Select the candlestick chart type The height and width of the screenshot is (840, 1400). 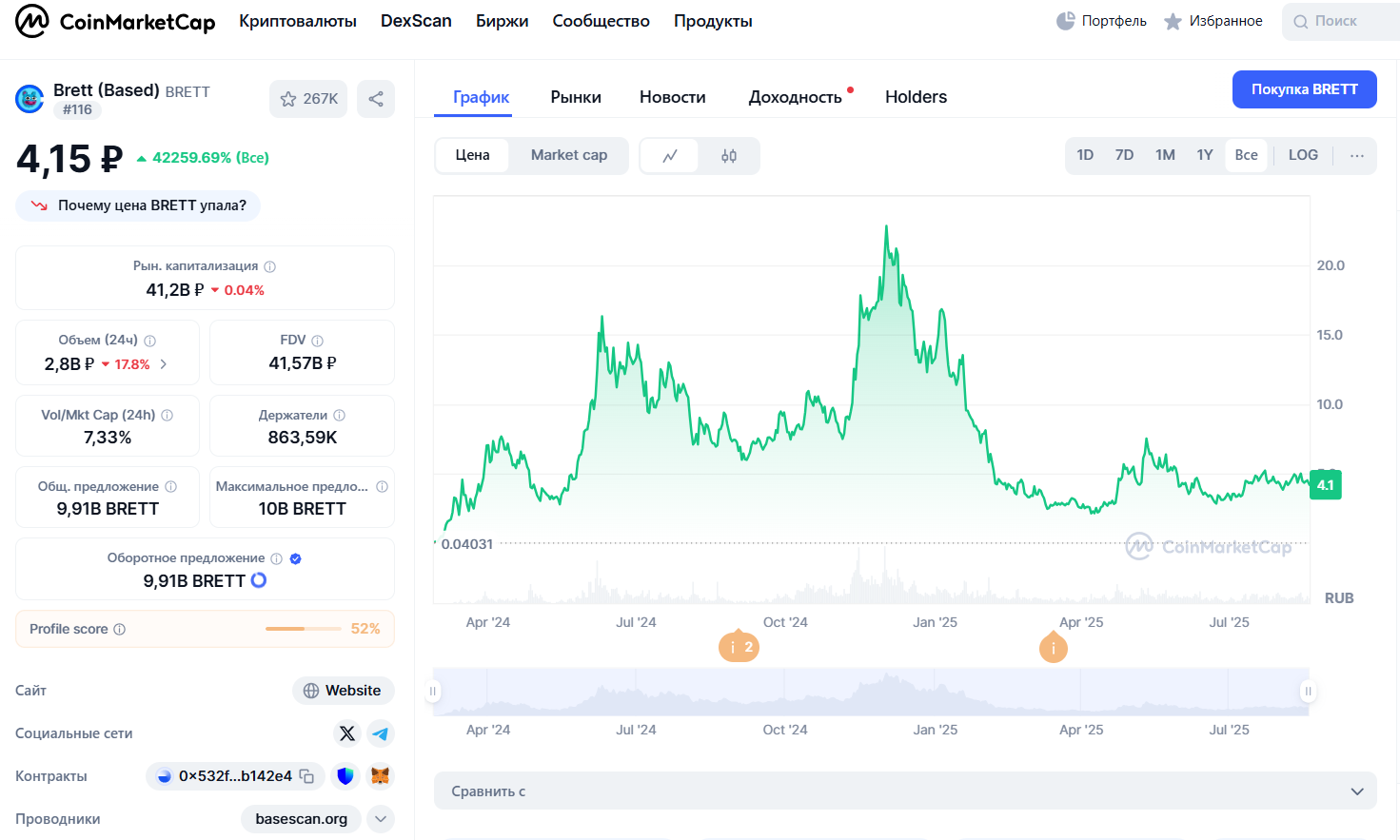coord(729,156)
